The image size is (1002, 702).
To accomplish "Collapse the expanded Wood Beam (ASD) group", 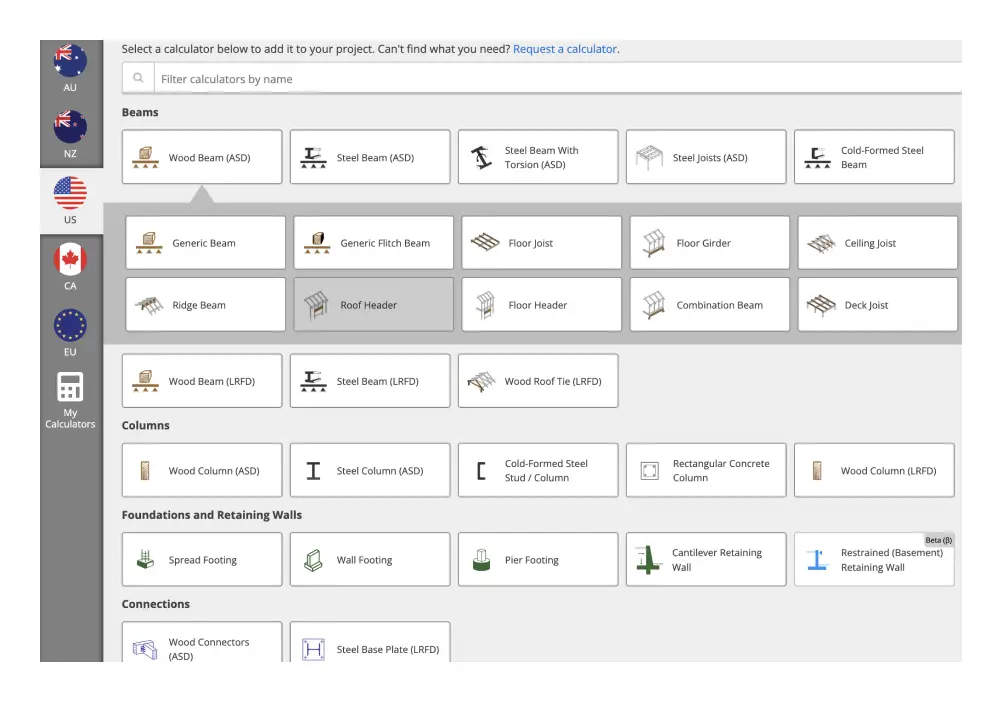I will [x=202, y=158].
